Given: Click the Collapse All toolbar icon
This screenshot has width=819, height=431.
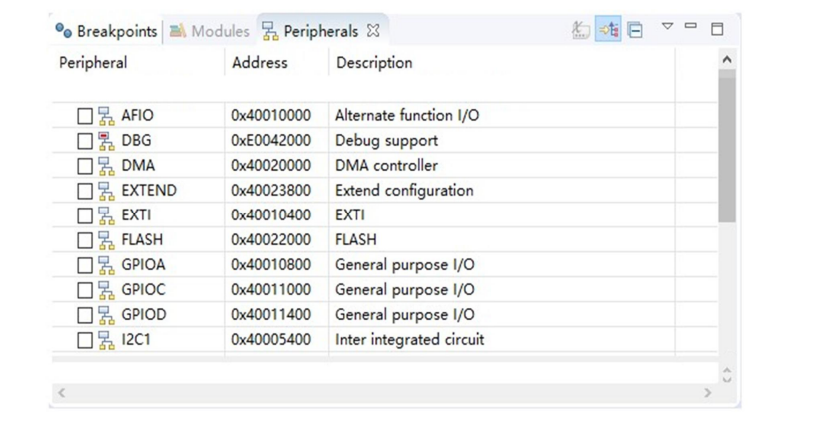Looking at the screenshot, I should pos(635,30).
